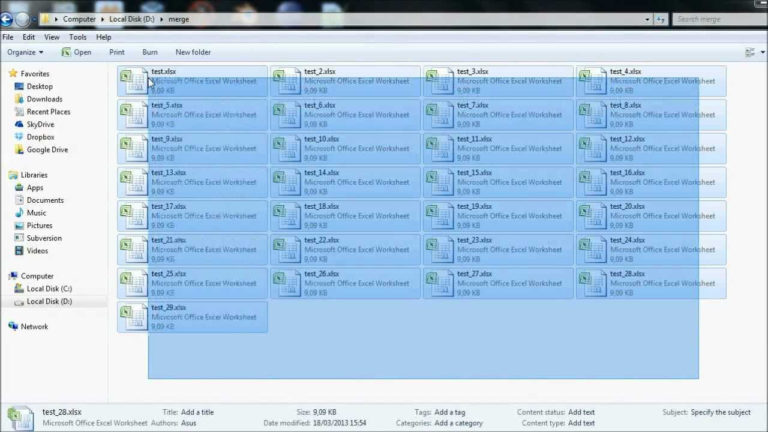
Task: Open the View menu
Action: [x=51, y=37]
